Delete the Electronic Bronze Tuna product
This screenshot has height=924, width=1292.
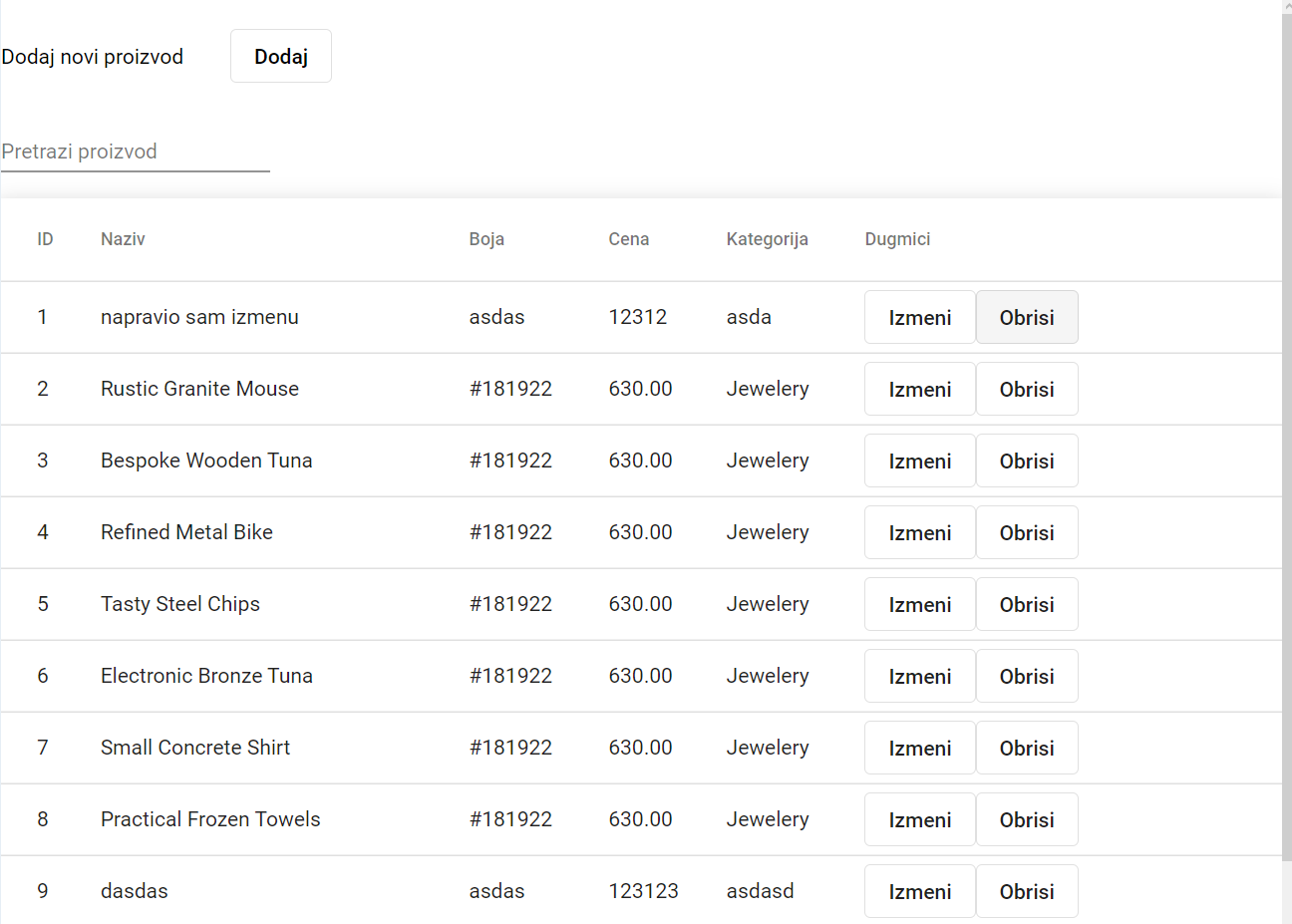coord(1027,676)
